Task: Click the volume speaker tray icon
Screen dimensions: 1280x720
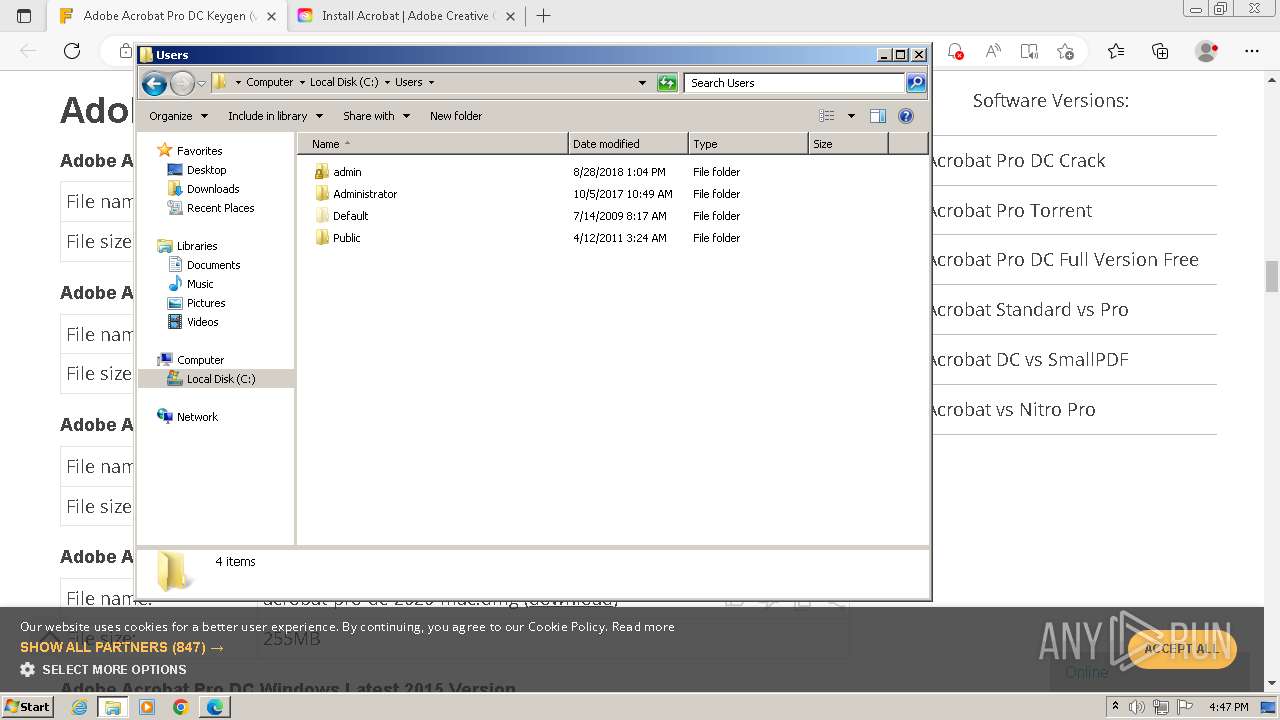Action: pyautogui.click(x=1137, y=707)
